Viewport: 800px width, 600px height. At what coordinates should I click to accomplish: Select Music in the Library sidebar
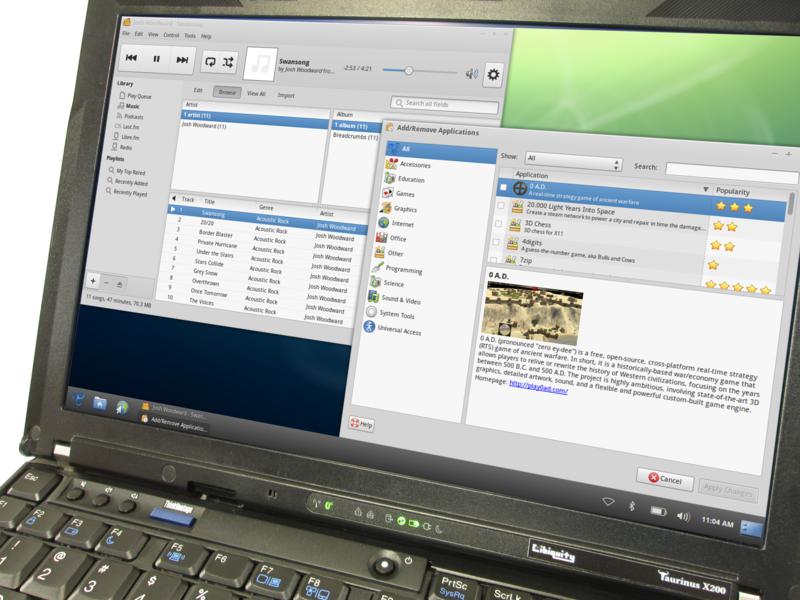click(x=129, y=106)
